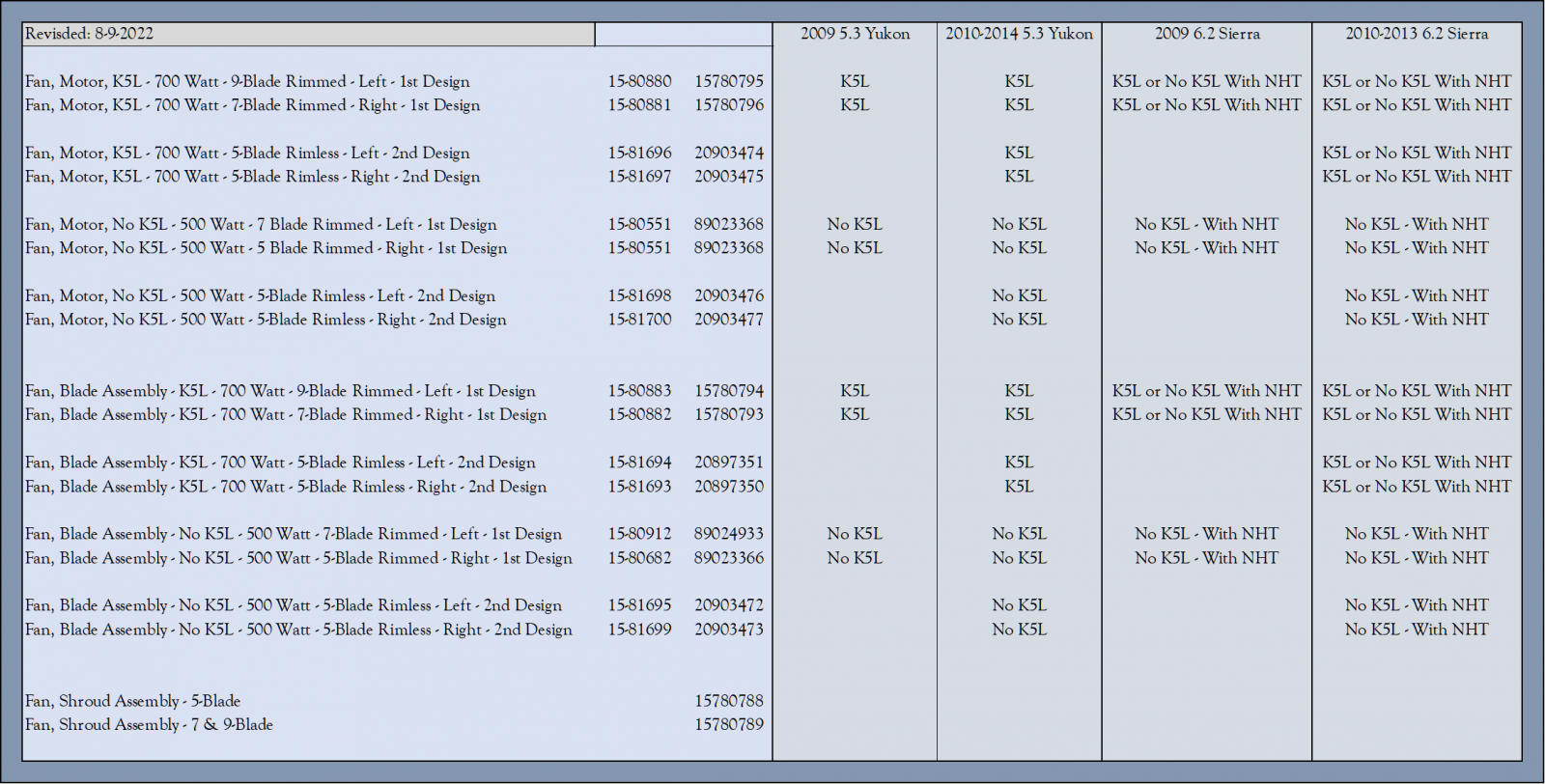Select shroud assembly number 15780789
The height and width of the screenshot is (784, 1545).
(729, 724)
